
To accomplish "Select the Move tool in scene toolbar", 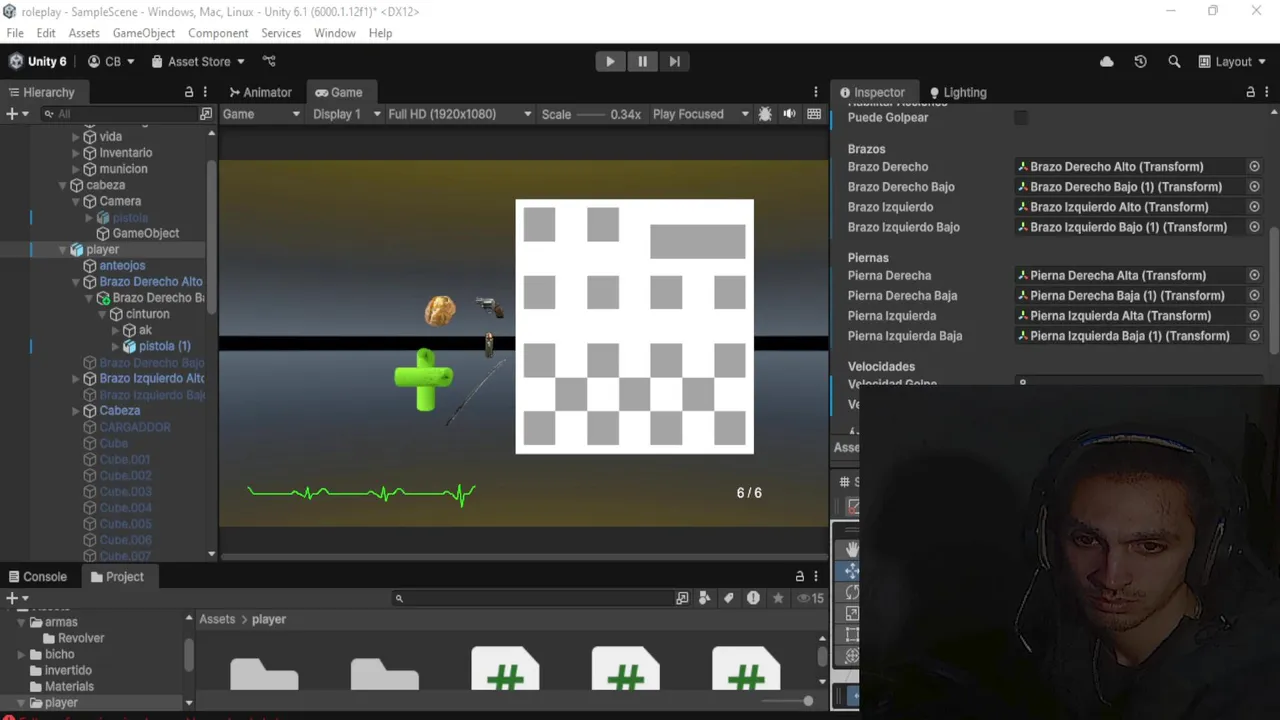I will 851,571.
